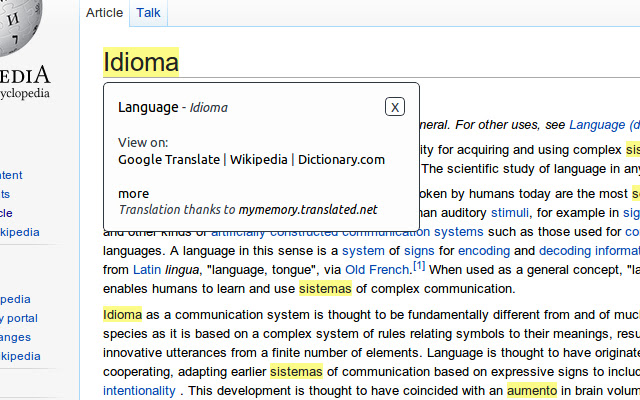Image resolution: width=640 pixels, height=400 pixels.
Task: Open the 'Old French' link
Action: [x=377, y=270]
